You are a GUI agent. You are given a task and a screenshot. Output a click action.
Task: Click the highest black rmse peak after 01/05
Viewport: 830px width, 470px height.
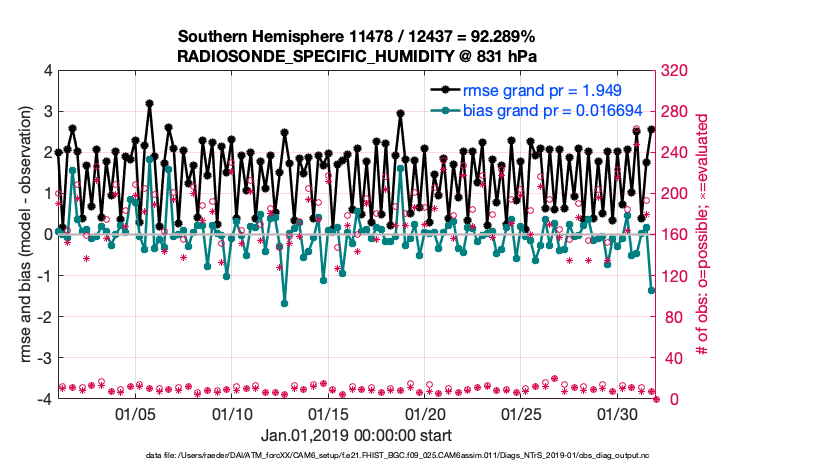tap(149, 103)
